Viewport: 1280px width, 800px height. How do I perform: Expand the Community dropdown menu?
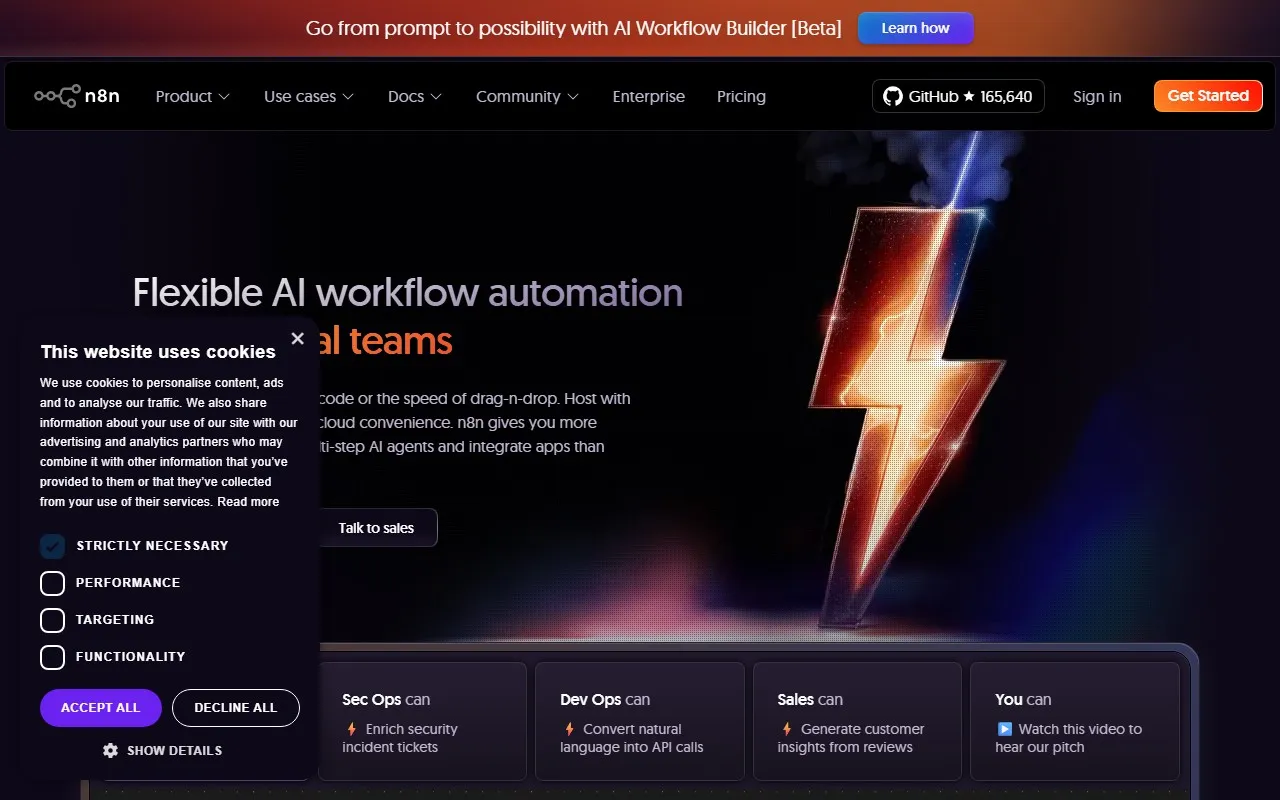coord(526,96)
